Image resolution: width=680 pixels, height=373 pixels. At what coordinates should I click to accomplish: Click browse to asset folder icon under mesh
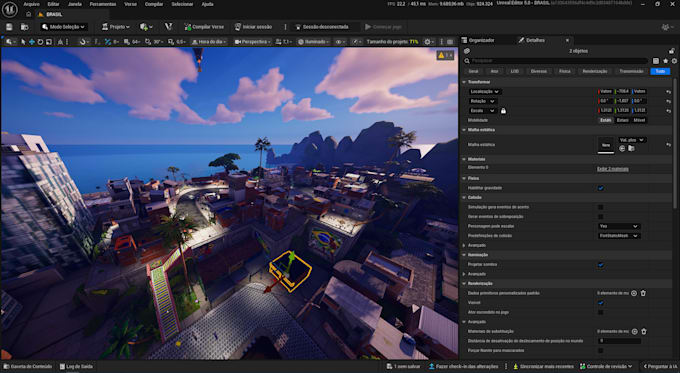631,149
